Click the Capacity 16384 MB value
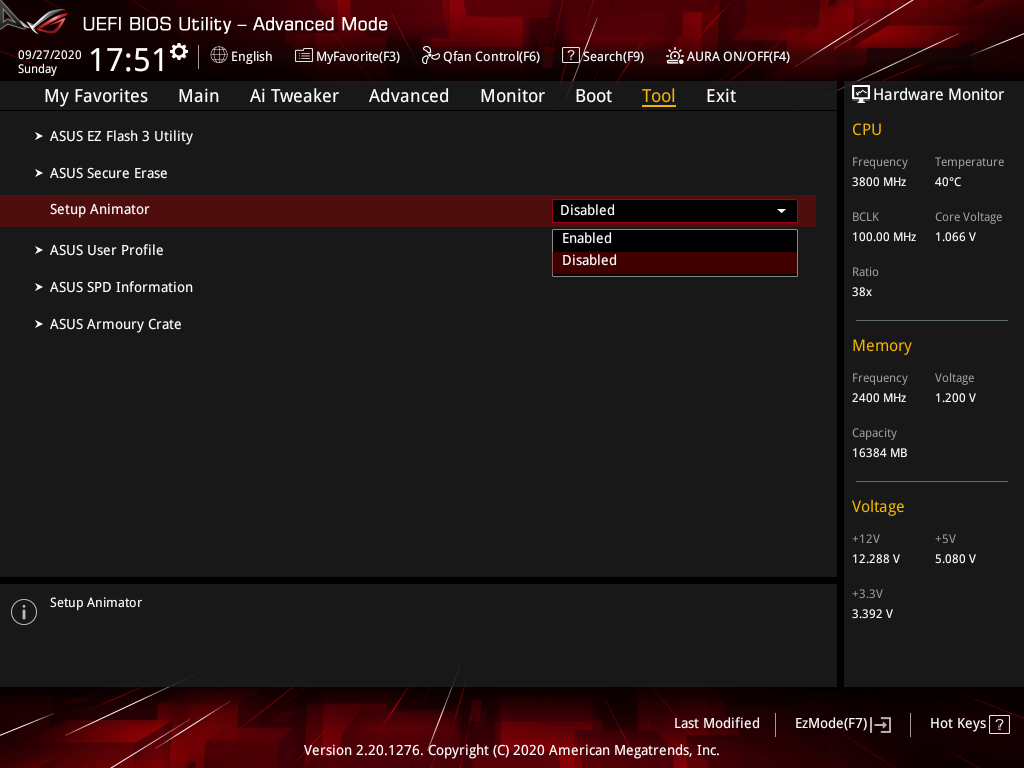 (879, 453)
